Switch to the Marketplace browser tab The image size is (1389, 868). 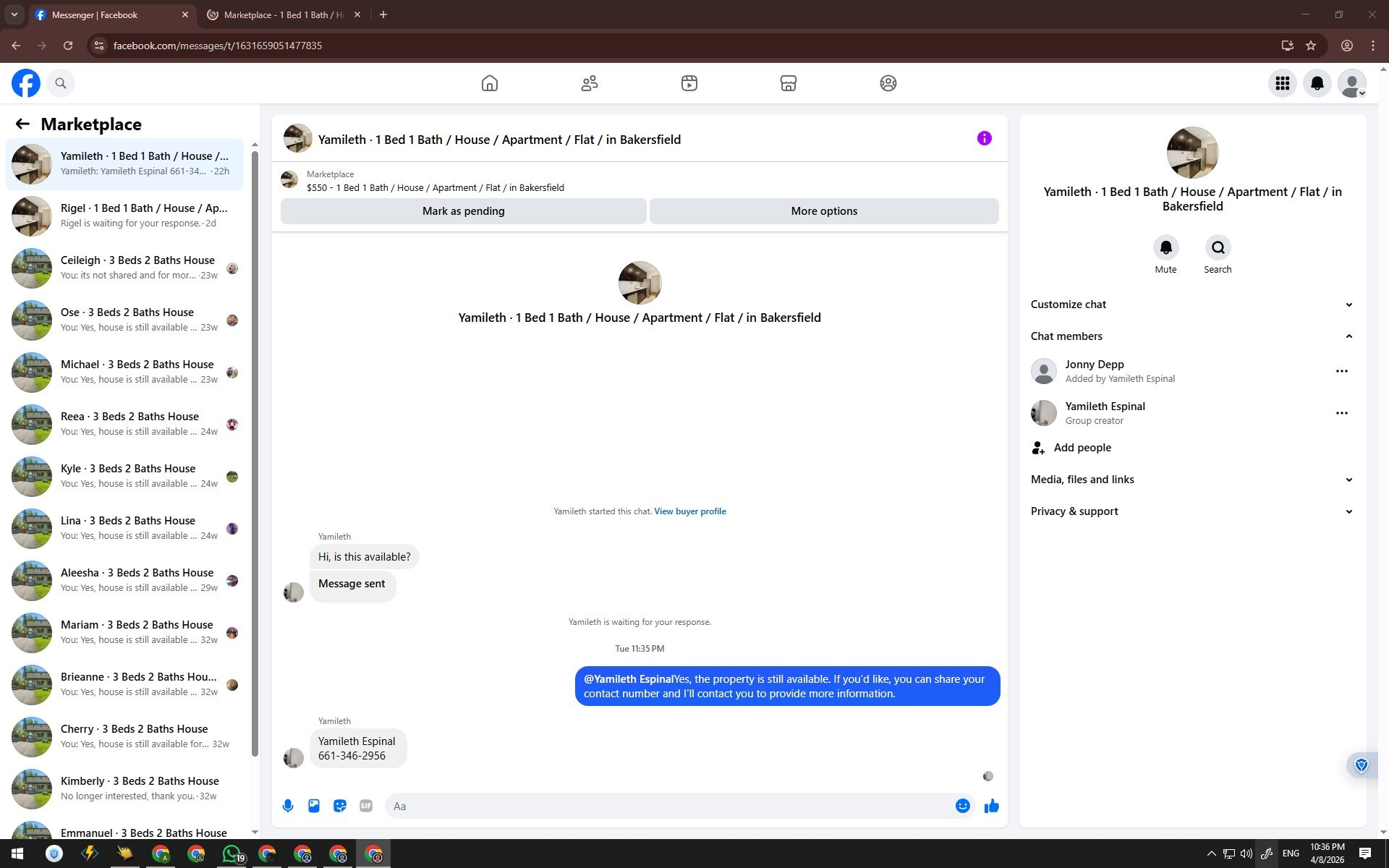point(283,14)
